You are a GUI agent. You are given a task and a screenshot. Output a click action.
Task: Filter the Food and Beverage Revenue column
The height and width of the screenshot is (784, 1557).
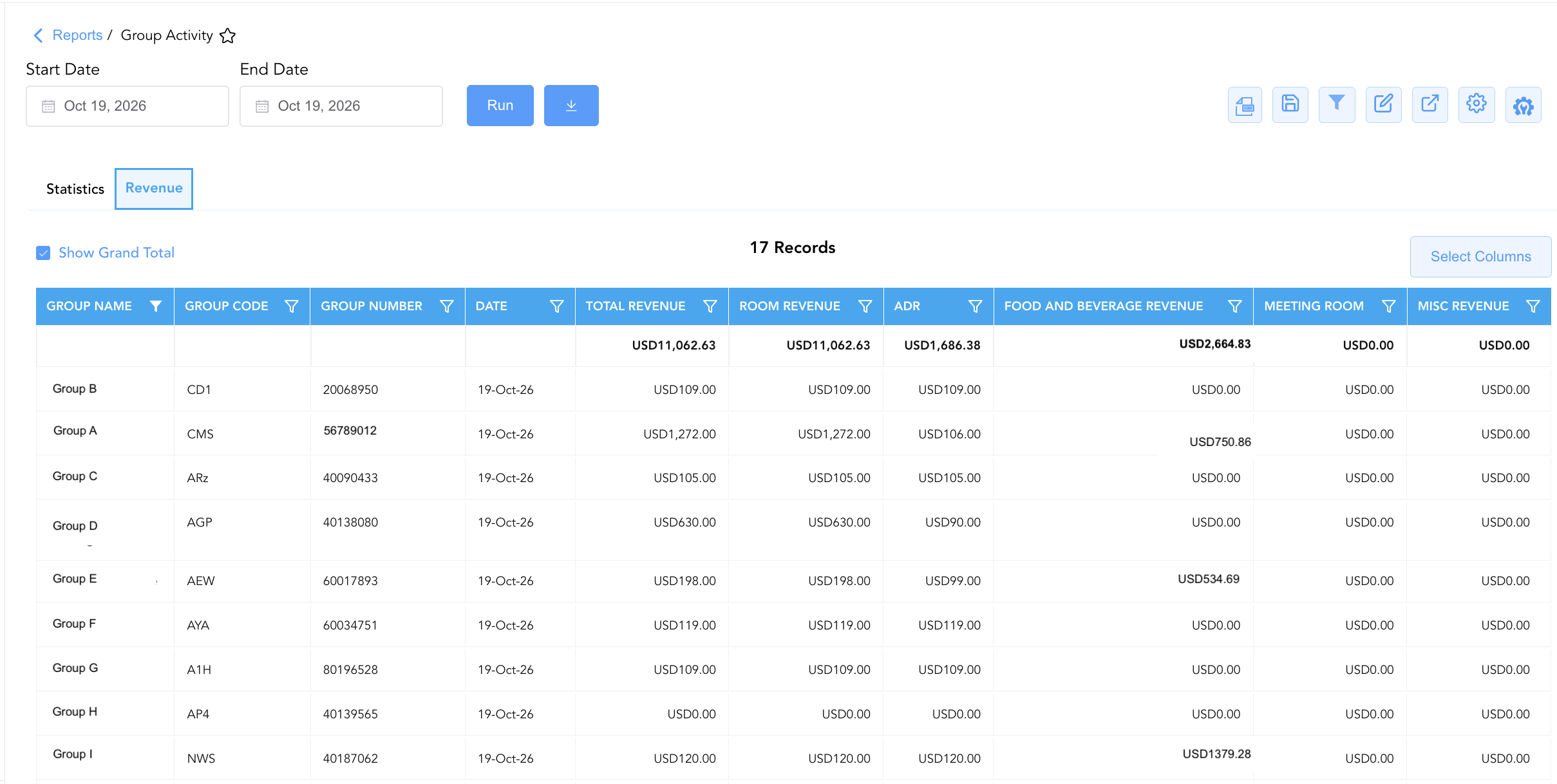(x=1235, y=306)
